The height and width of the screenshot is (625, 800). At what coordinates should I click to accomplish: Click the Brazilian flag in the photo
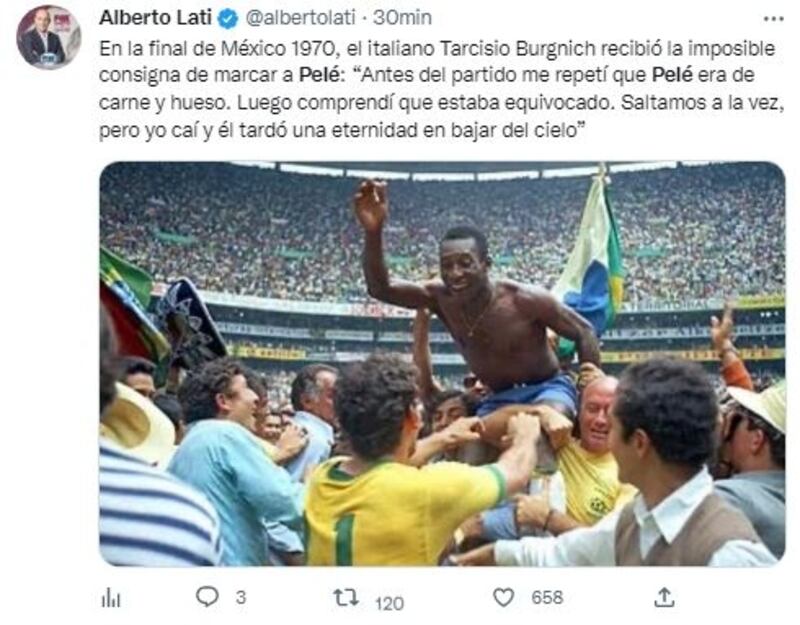591,260
